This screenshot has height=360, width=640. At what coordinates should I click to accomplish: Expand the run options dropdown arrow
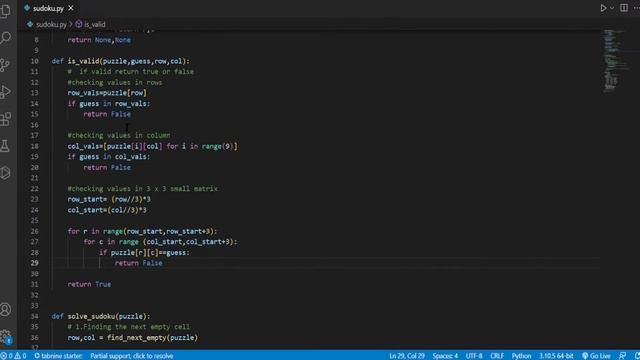pos(612,8)
